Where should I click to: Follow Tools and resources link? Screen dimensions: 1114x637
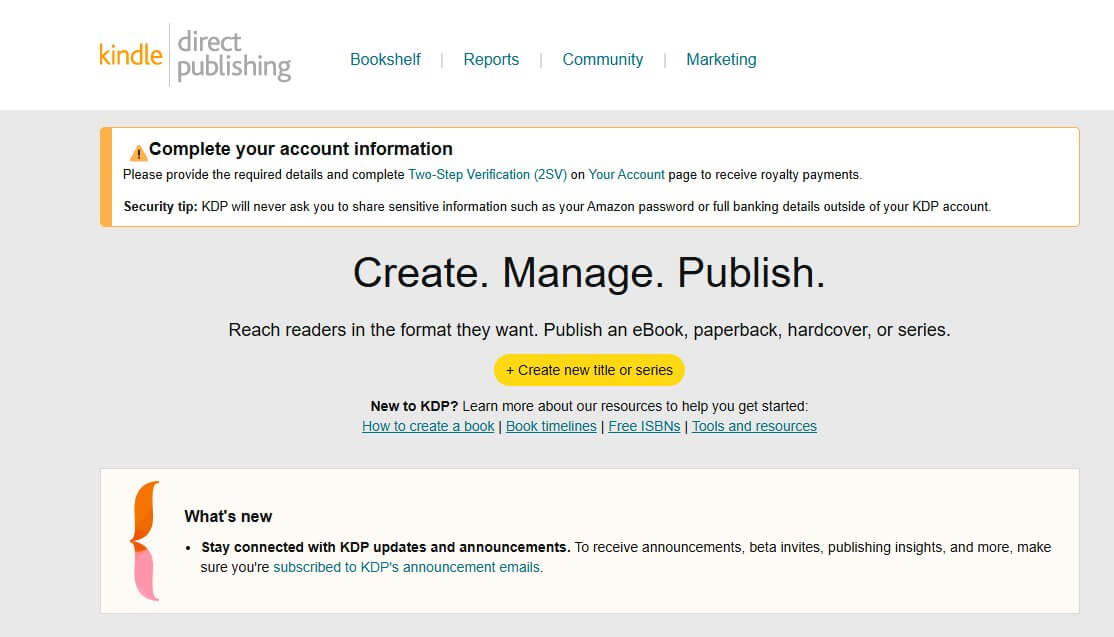pos(754,426)
